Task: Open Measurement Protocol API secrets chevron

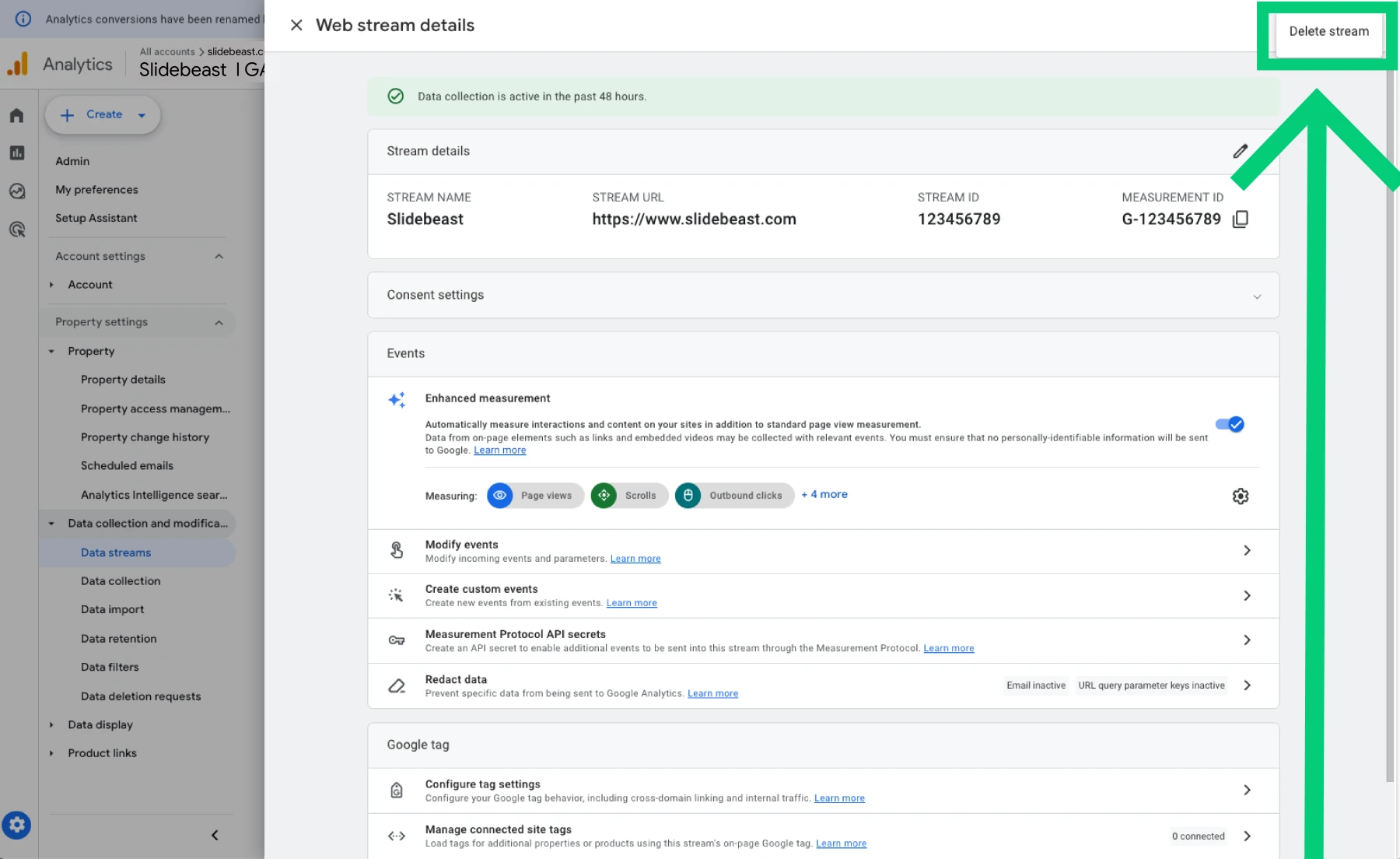Action: point(1247,640)
